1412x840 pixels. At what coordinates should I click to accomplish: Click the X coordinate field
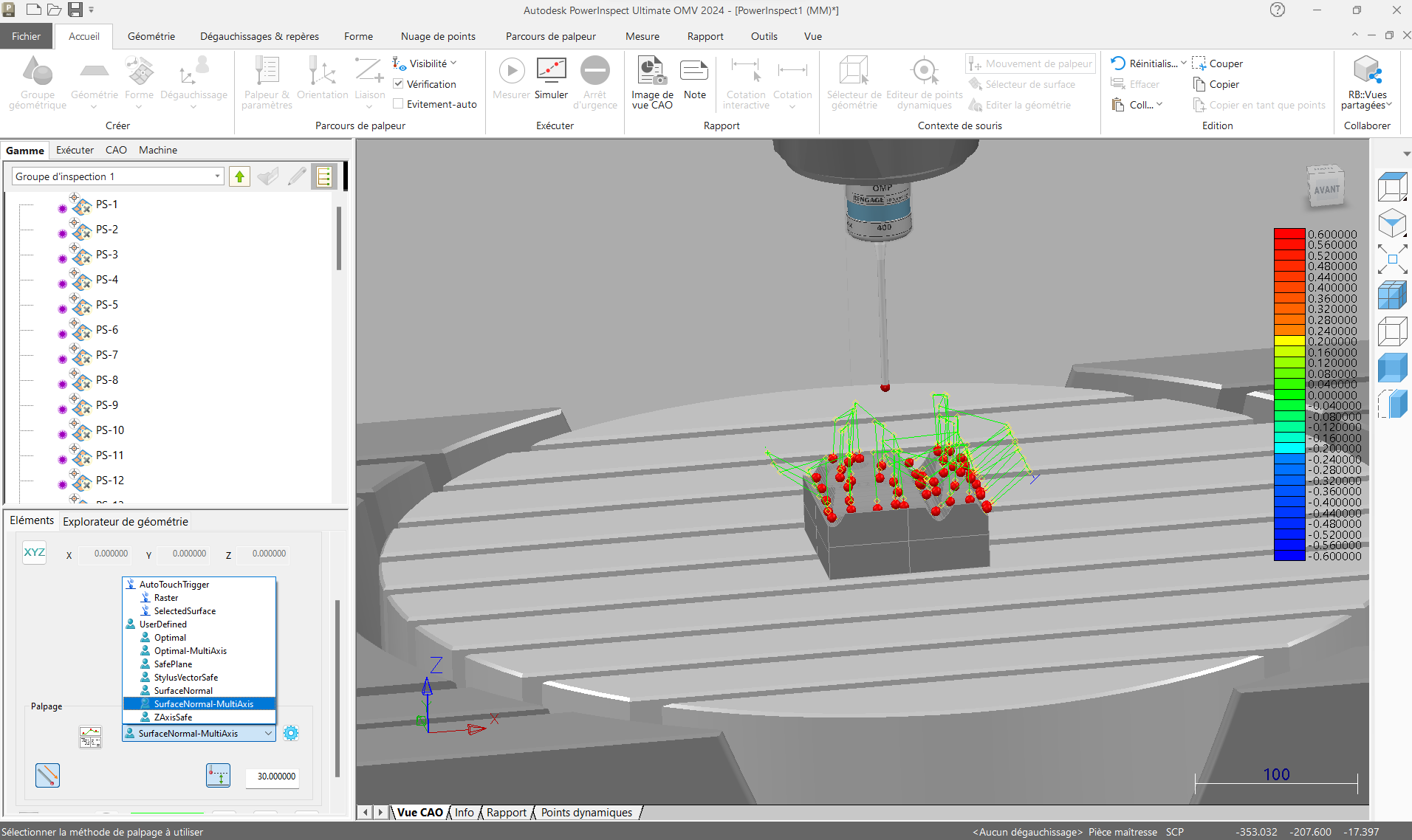[106, 553]
